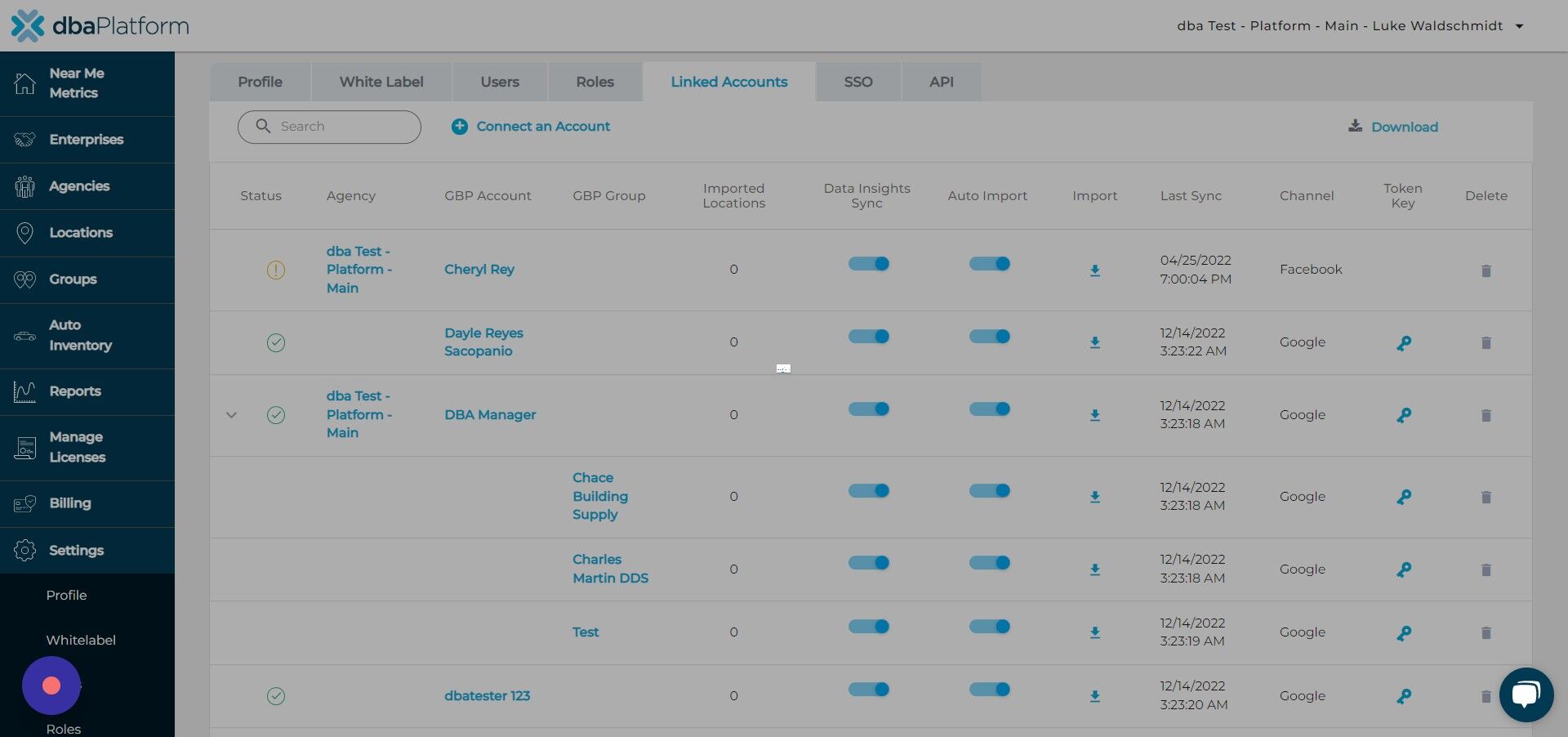Open the Chace Building Supply group link

point(600,497)
